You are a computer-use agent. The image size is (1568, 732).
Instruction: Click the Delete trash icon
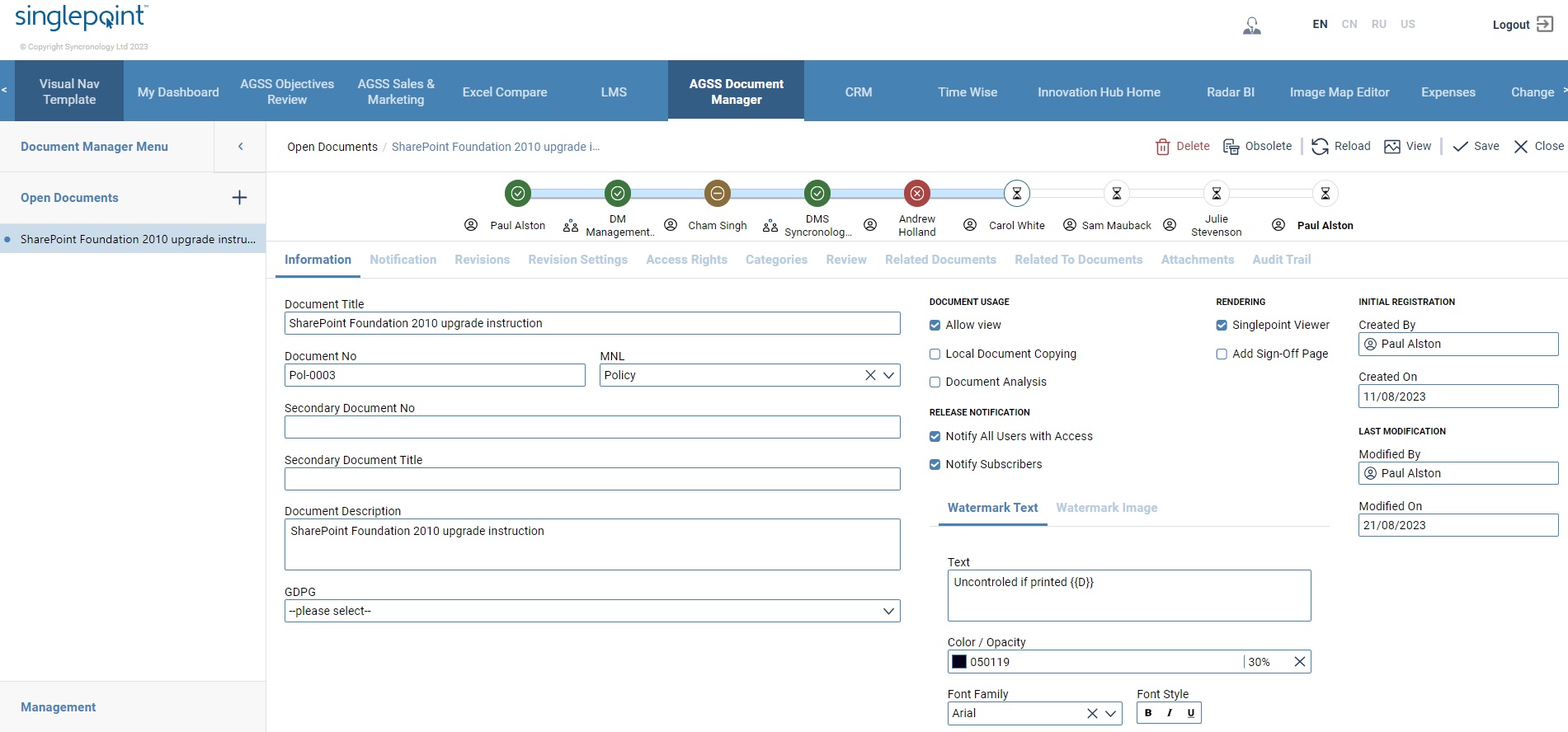1162,147
